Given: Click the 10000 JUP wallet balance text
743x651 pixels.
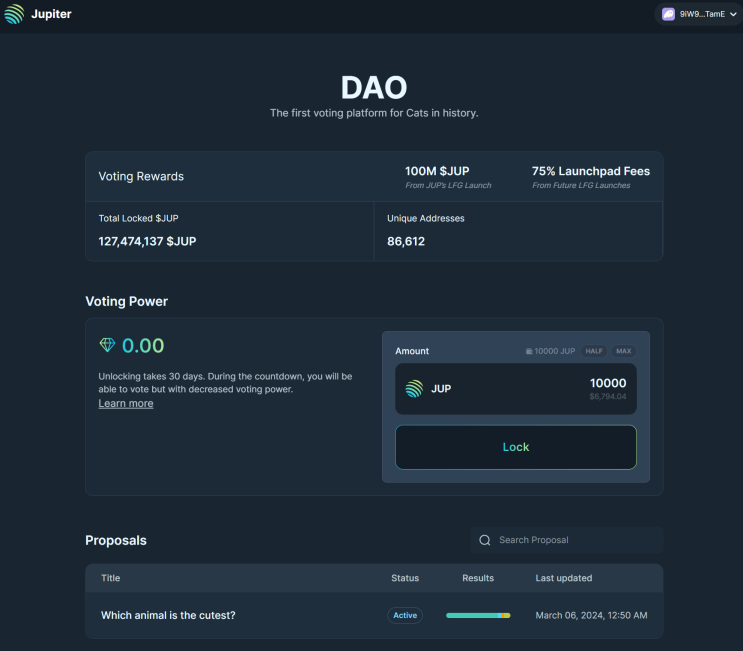Looking at the screenshot, I should pos(554,351).
